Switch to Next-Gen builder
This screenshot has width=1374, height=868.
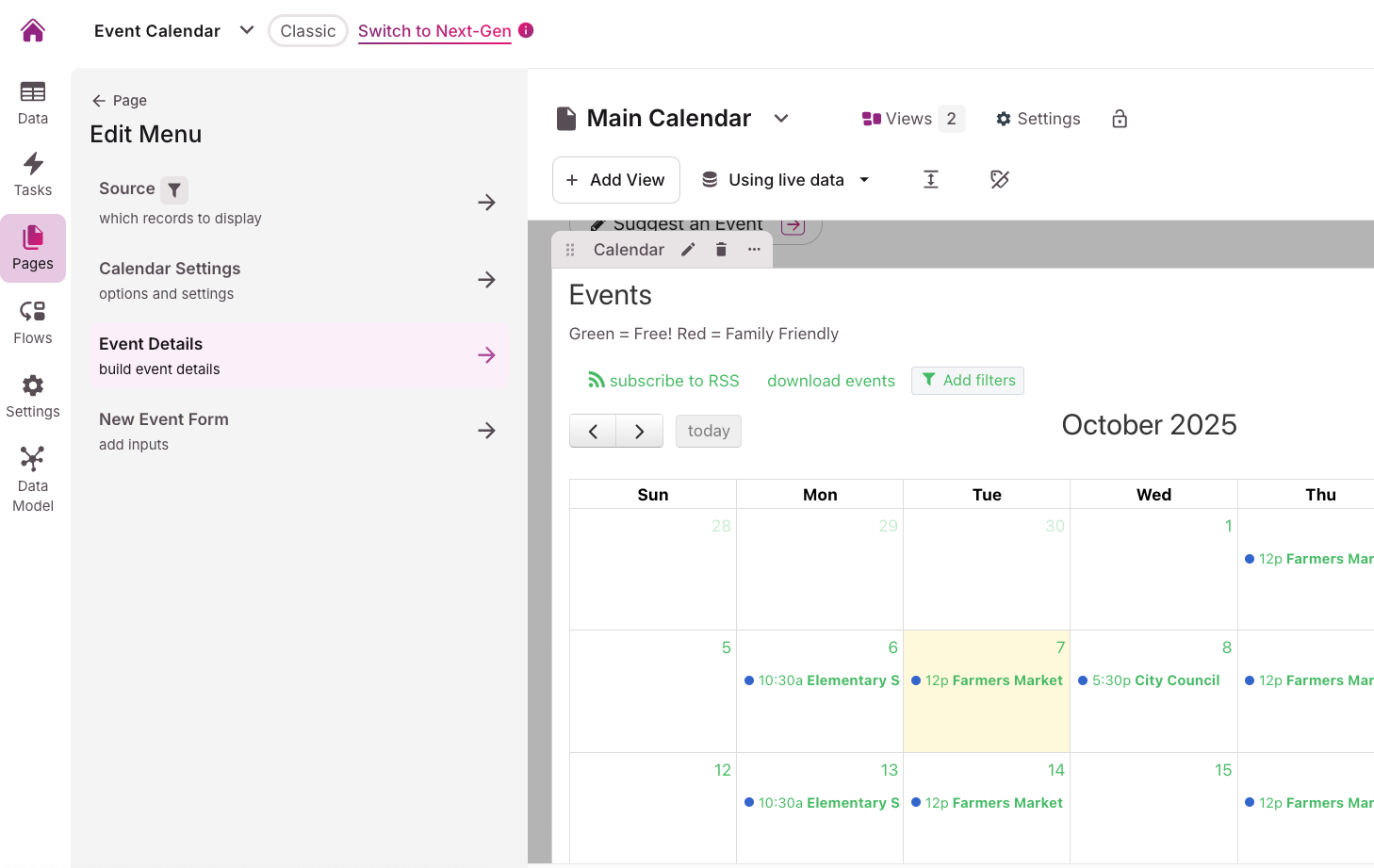point(434,31)
